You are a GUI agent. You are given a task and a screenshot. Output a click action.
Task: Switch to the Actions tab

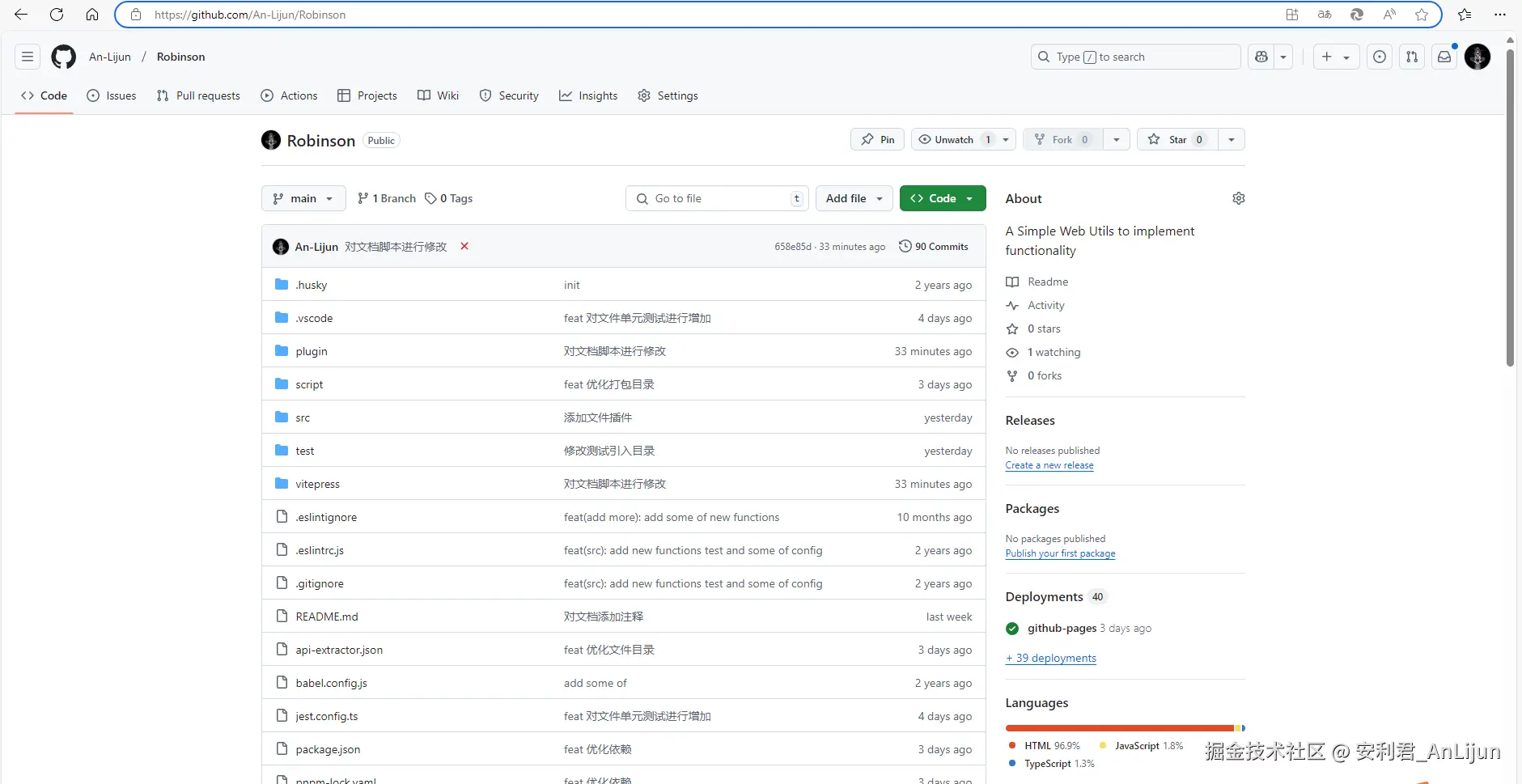[289, 95]
